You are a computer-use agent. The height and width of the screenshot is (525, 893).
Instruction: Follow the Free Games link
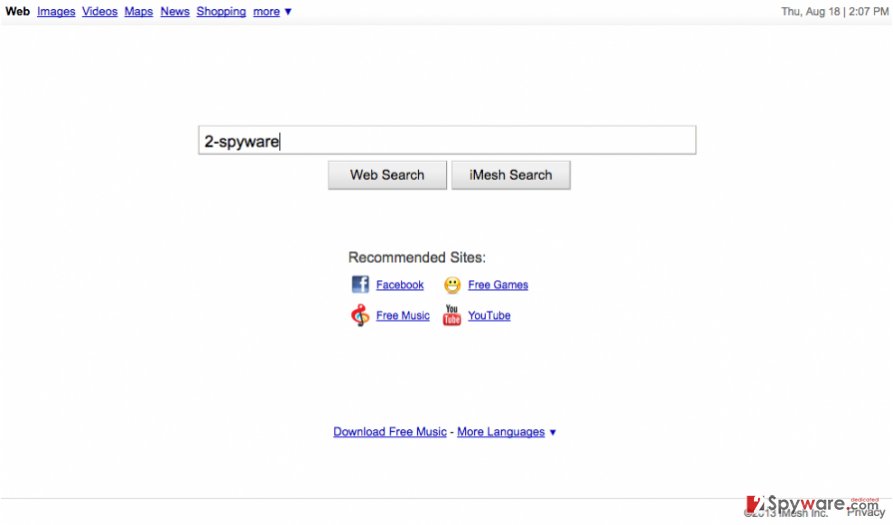(498, 285)
